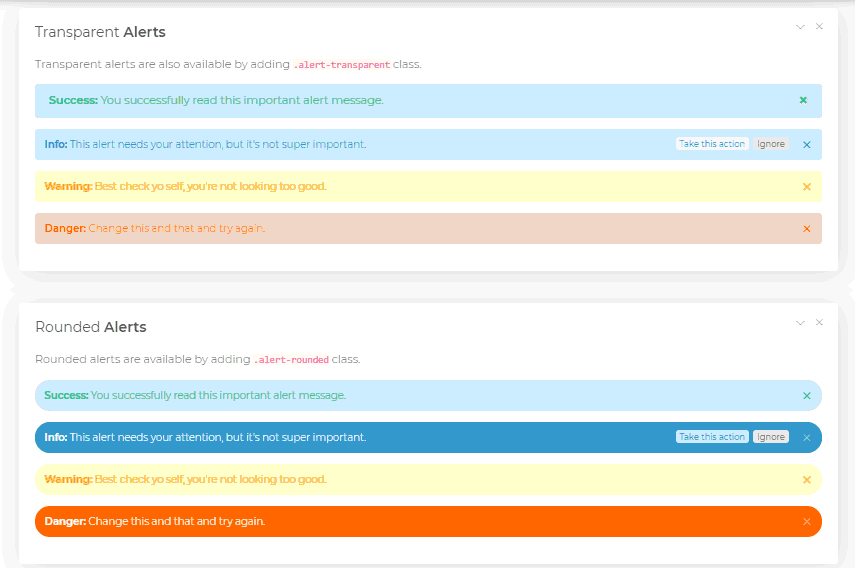The width and height of the screenshot is (855, 568).
Task: Dismiss the rounded Info alert
Action: pyautogui.click(x=807, y=438)
